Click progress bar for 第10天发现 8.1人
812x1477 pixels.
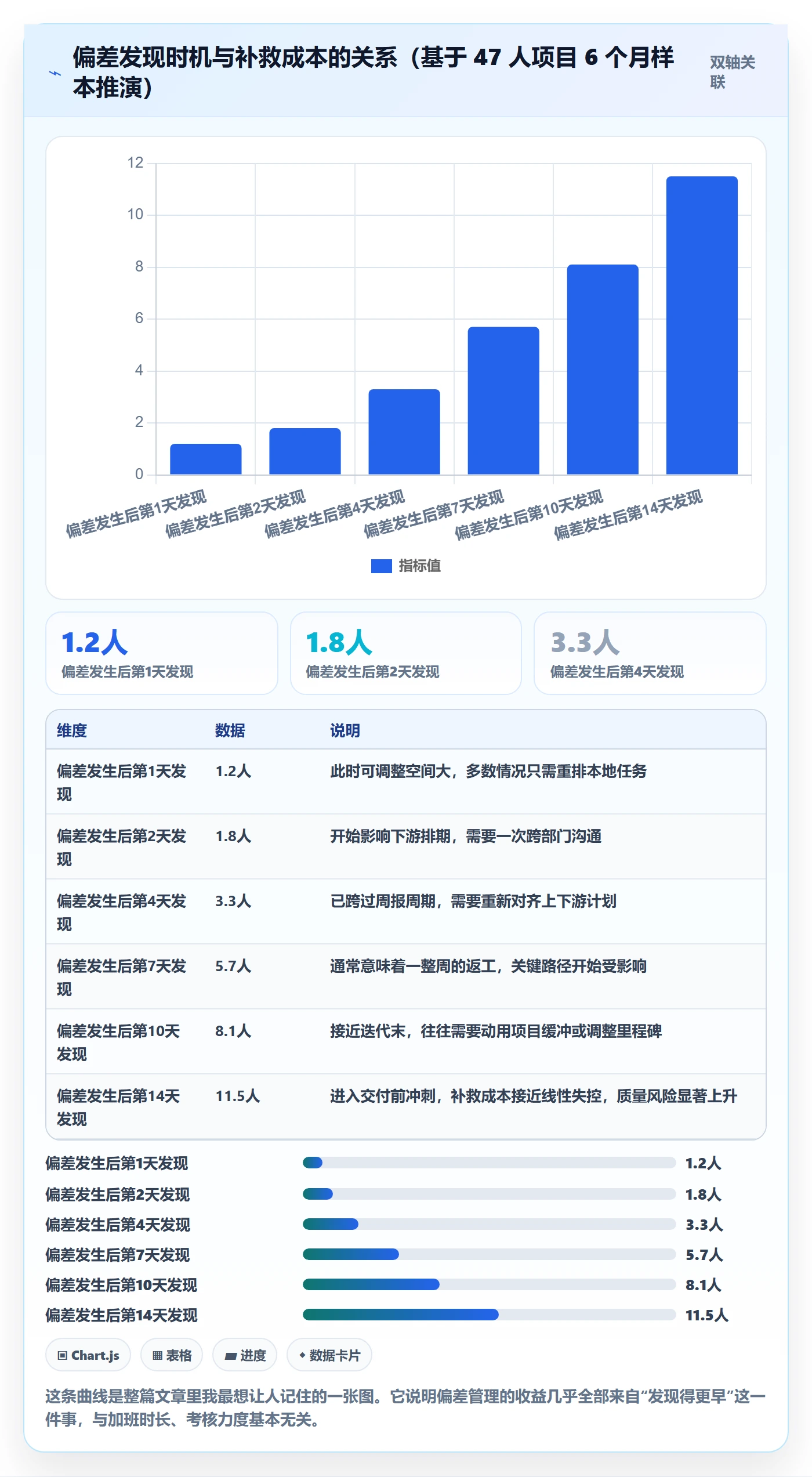click(489, 1284)
